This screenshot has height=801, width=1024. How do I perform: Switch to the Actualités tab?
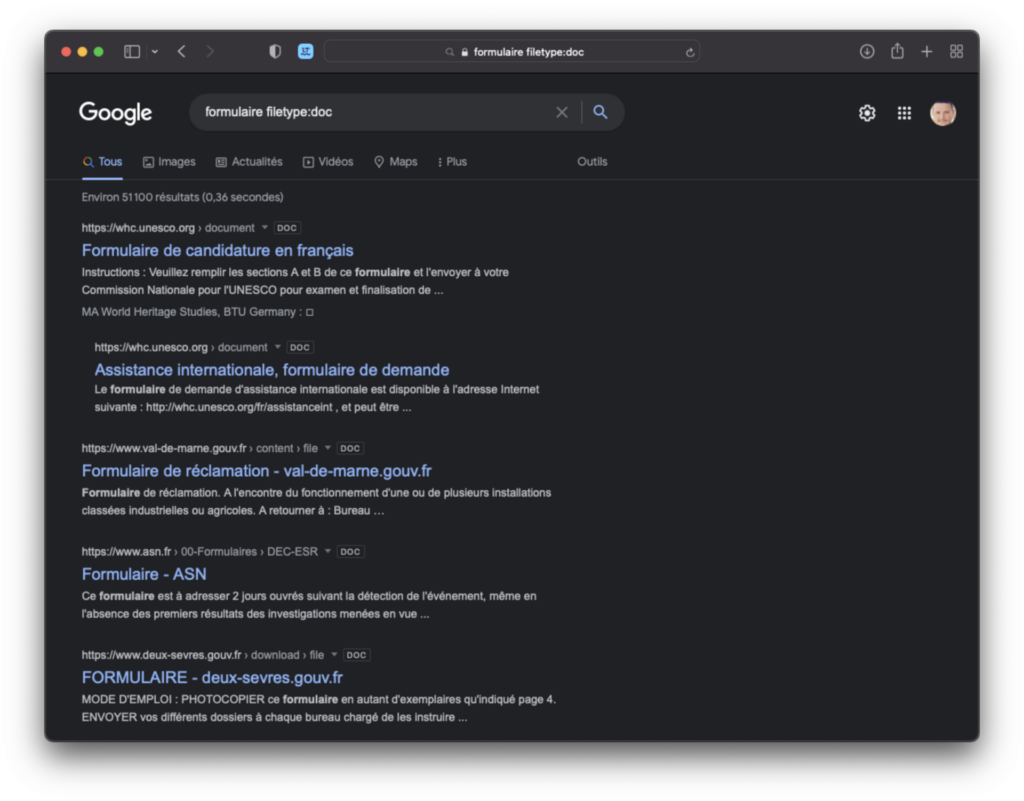[249, 162]
